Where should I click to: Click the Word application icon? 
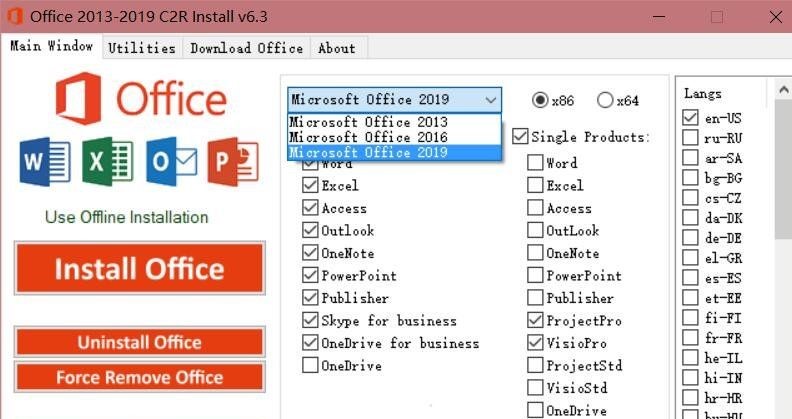pos(45,162)
